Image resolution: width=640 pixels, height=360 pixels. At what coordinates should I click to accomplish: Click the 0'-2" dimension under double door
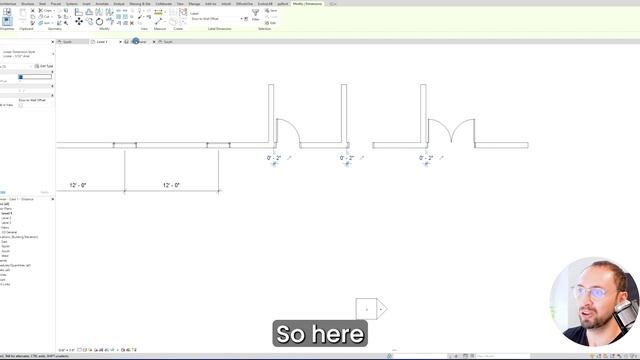tap(426, 158)
